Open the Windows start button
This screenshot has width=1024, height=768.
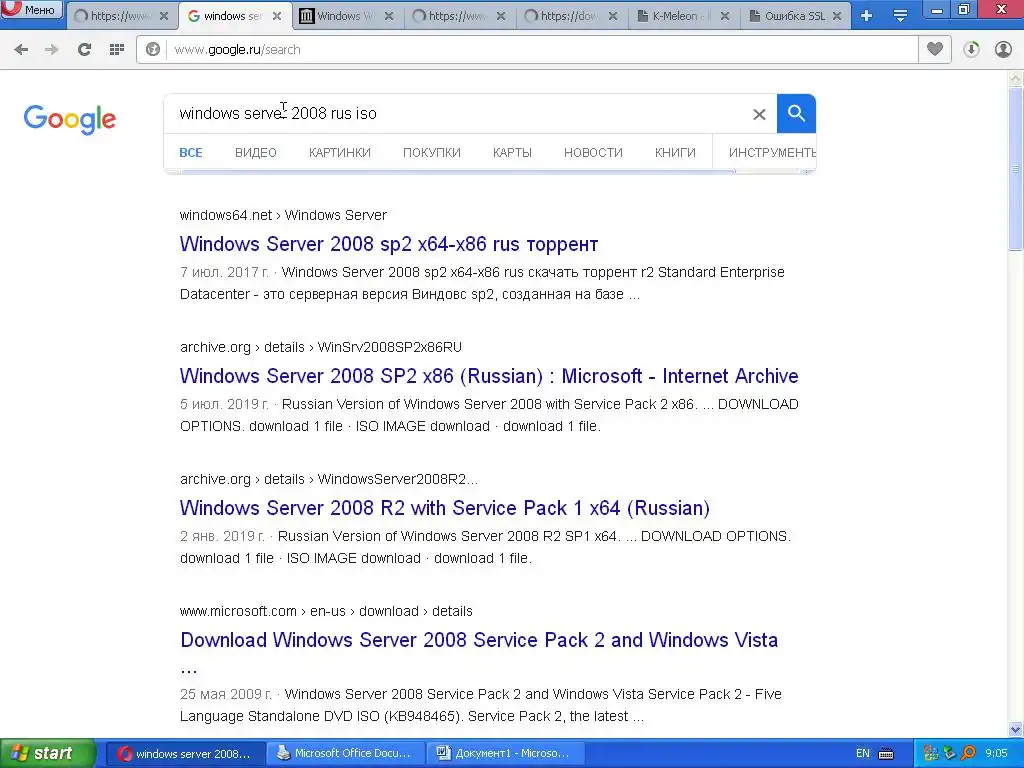(47, 754)
